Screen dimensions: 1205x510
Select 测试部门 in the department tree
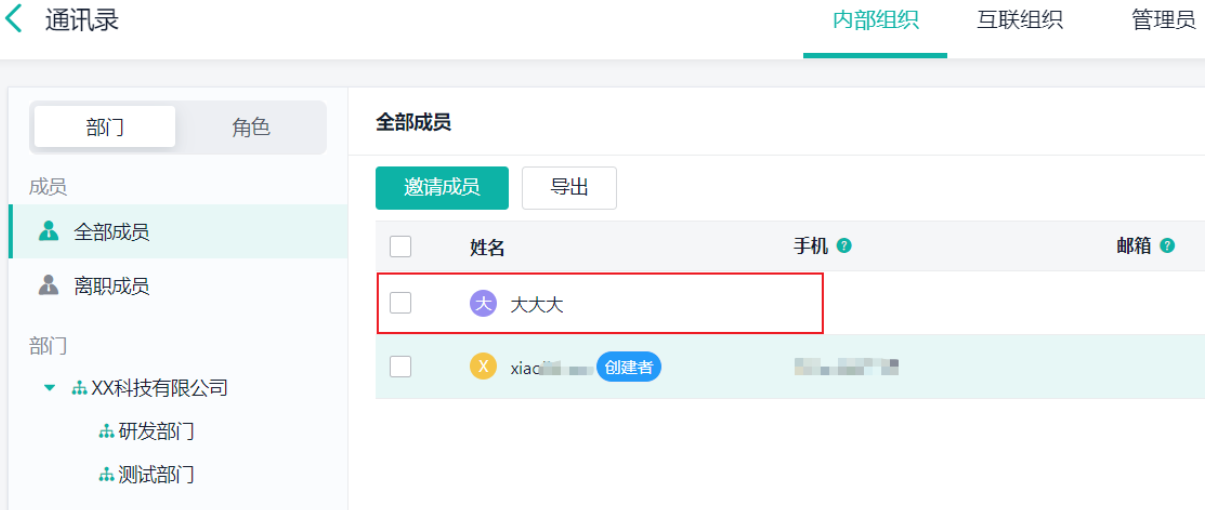[156, 475]
